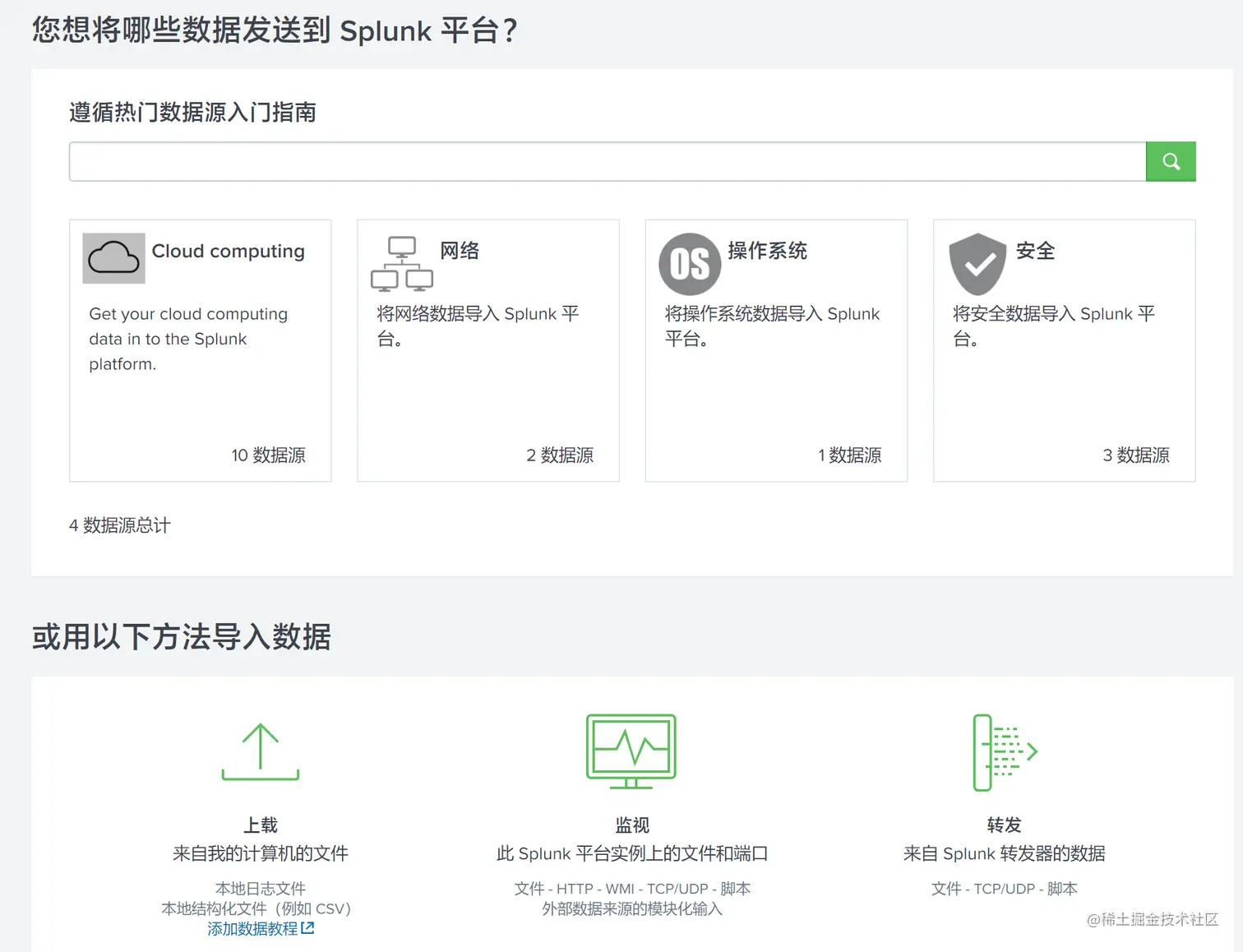Click 'Get your cloud computing data' description
This screenshot has height=952, width=1243.
(188, 339)
